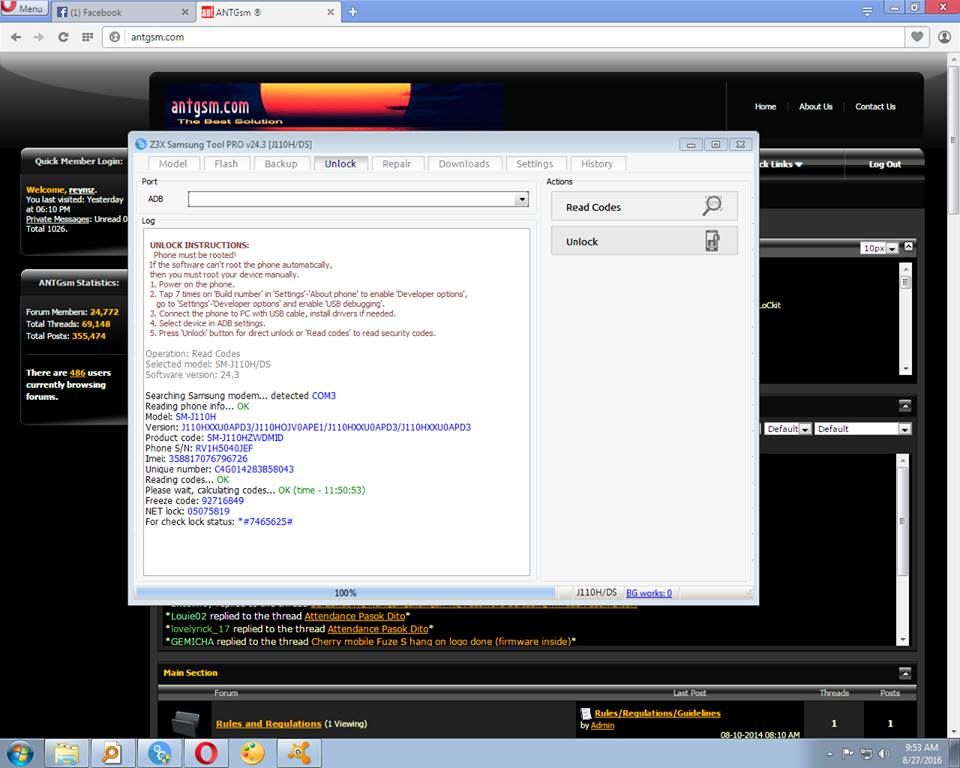Click the heart bookmark icon in address bar
This screenshot has width=960, height=768.
point(917,37)
